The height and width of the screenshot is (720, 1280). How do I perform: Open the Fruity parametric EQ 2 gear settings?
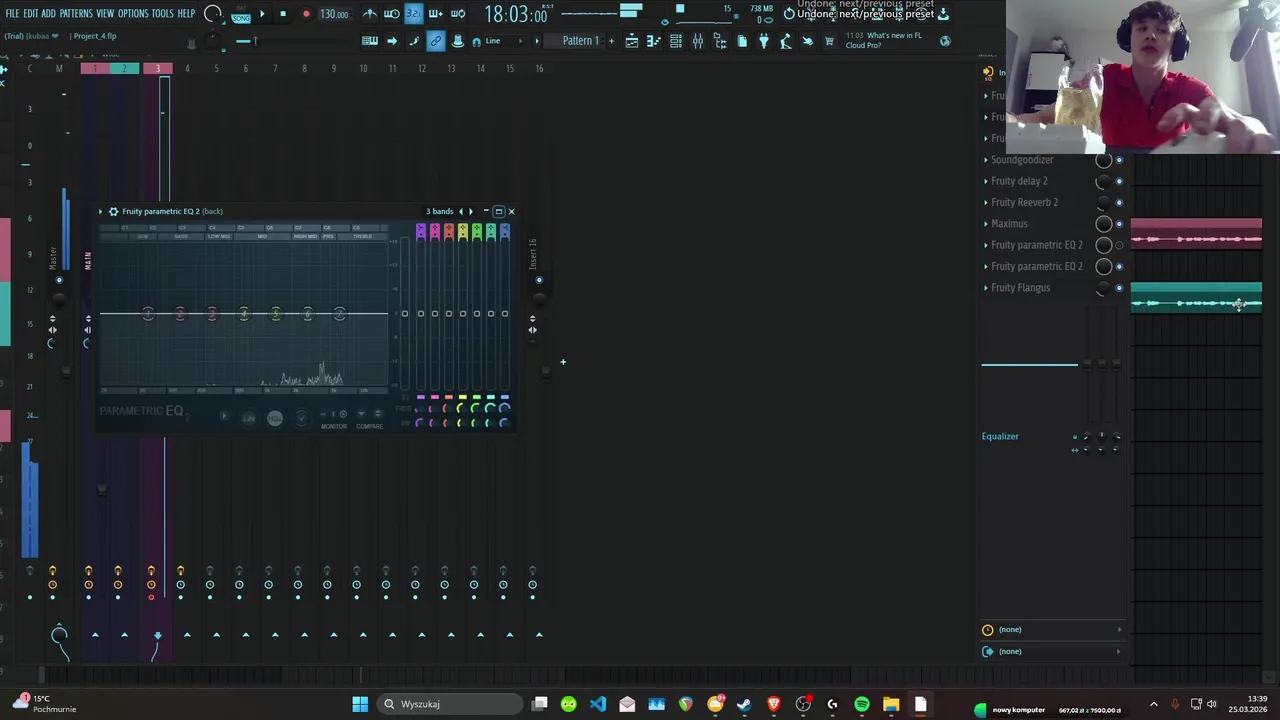(x=113, y=211)
